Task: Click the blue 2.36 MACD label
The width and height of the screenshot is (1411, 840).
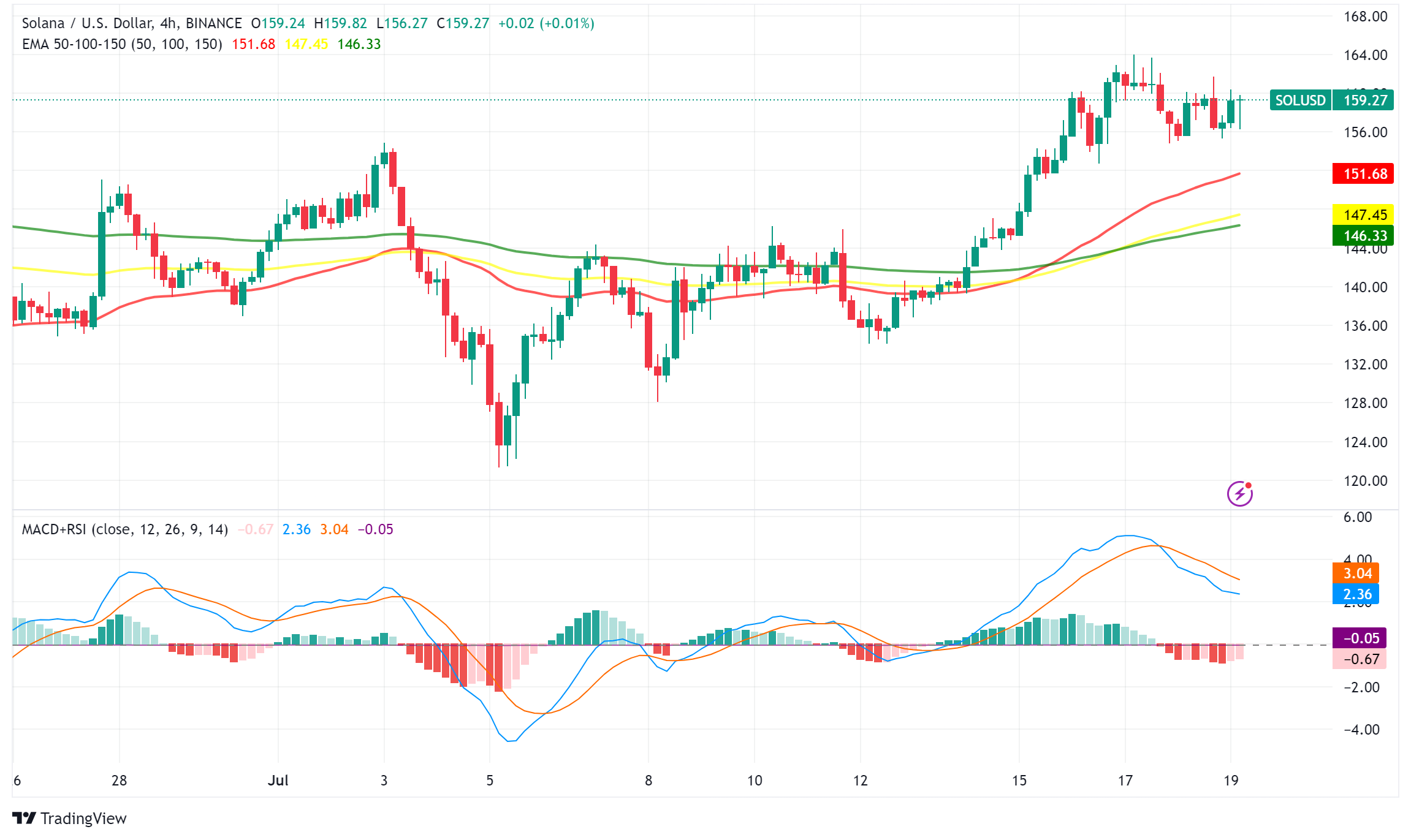Action: click(x=1356, y=594)
